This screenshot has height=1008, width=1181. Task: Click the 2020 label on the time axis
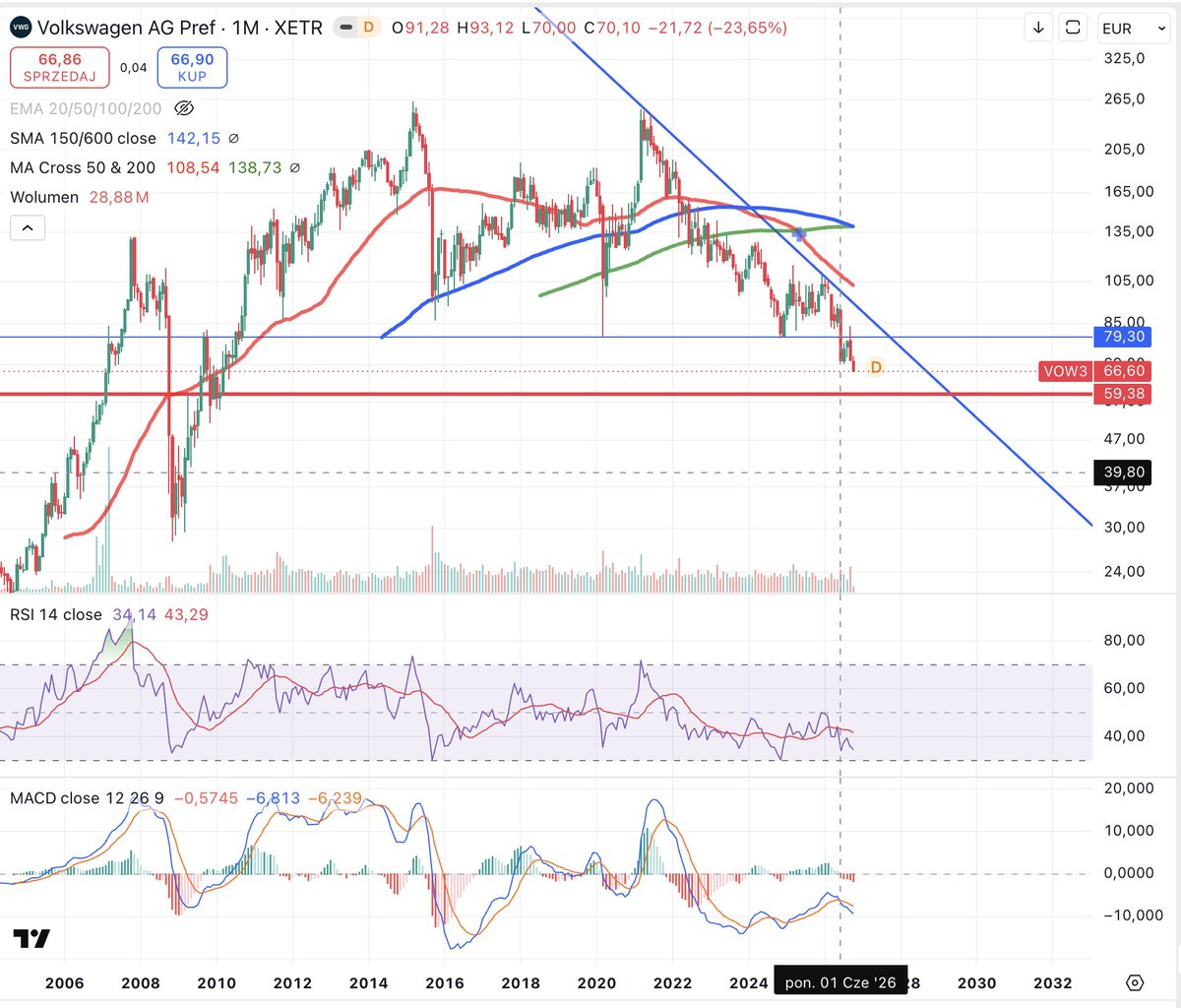click(596, 982)
